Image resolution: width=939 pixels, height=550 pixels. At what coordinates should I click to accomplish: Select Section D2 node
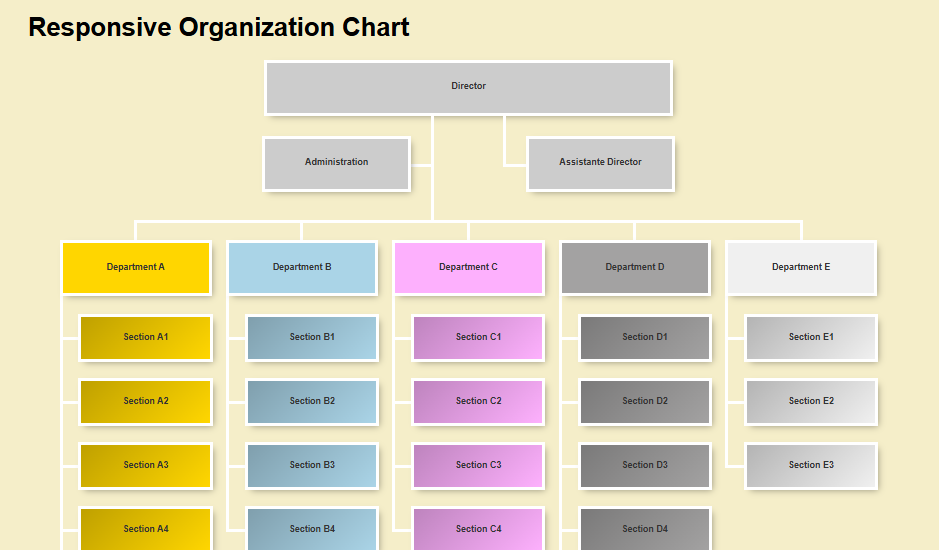[645, 402]
